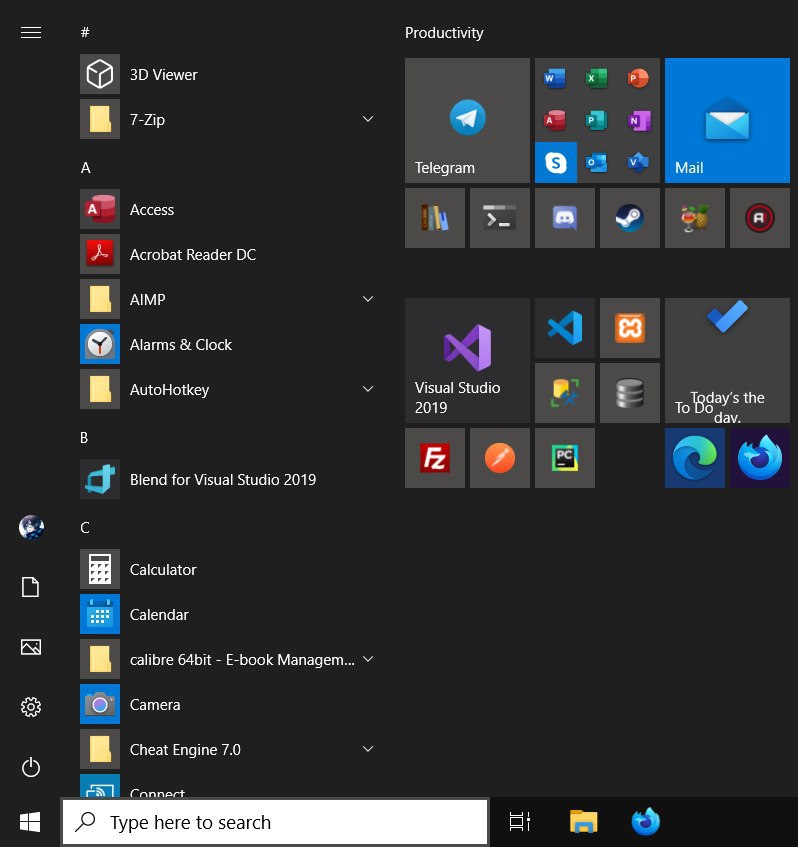Viewport: 798px width, 847px height.
Task: Open the user account avatar
Action: point(31,527)
